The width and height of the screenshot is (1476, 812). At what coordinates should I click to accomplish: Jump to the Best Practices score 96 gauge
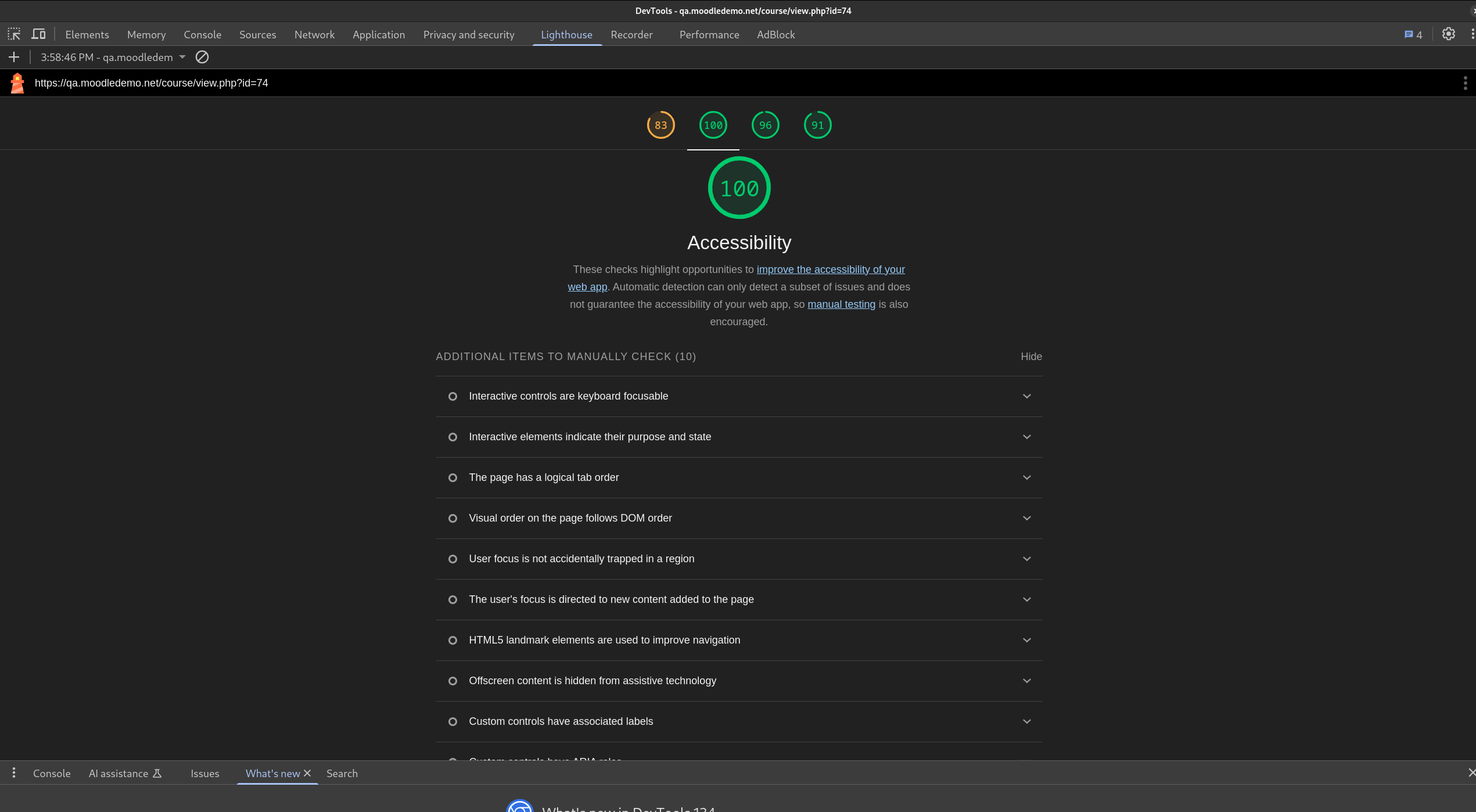(x=766, y=125)
